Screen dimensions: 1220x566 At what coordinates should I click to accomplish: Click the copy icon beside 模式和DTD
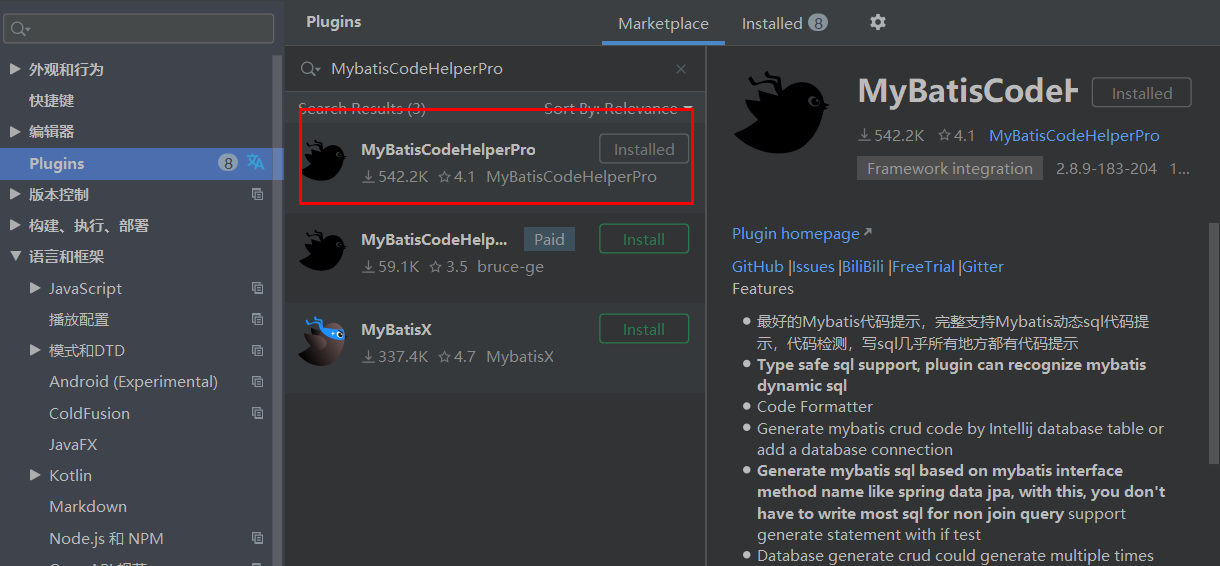(257, 350)
